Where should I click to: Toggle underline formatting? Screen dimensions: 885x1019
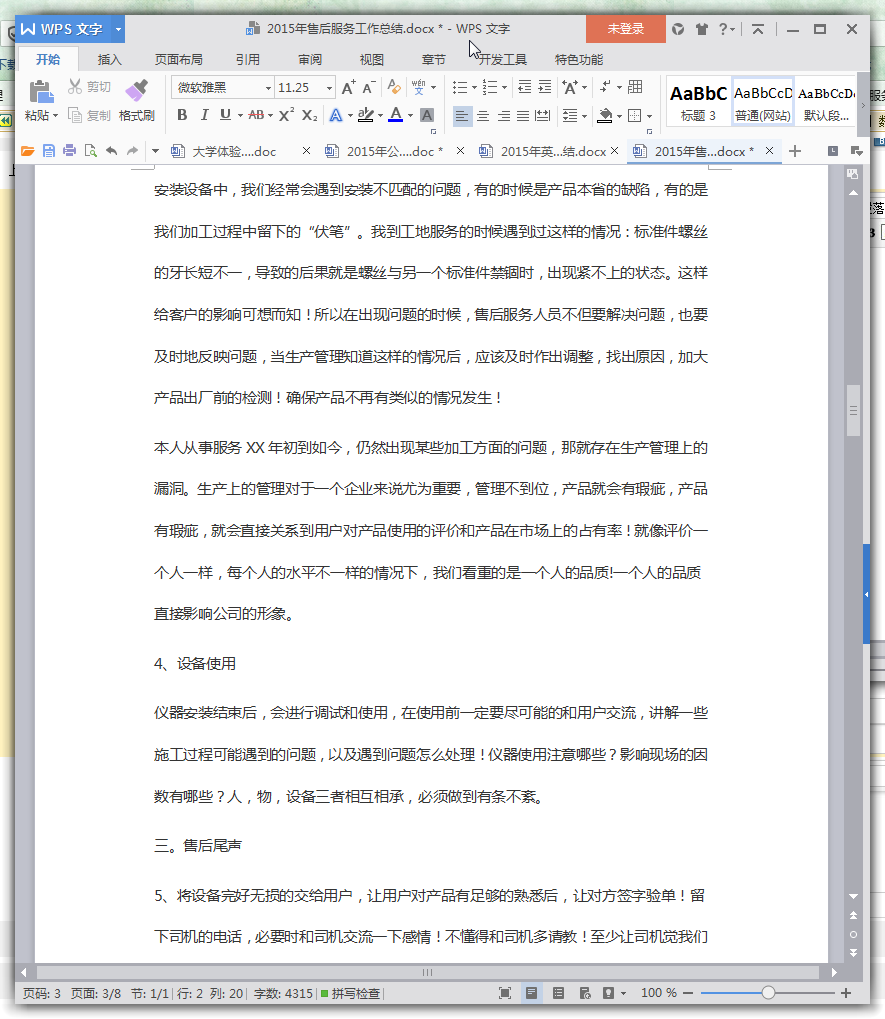pos(225,115)
